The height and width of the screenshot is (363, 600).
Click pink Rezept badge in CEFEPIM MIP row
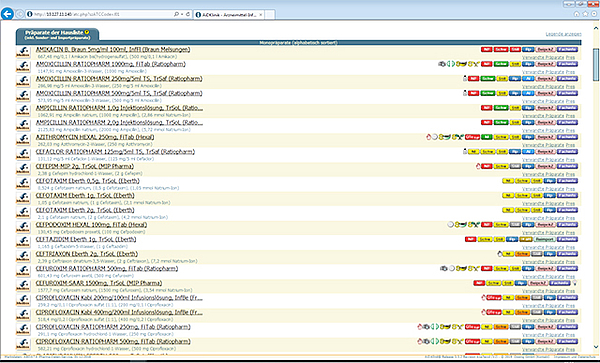[x=545, y=166]
